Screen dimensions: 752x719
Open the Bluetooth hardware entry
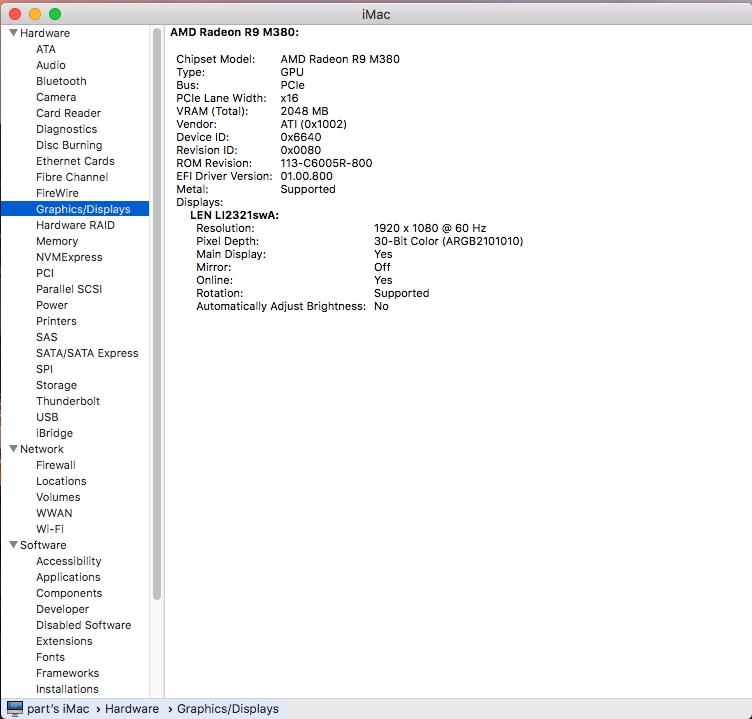[x=61, y=81]
